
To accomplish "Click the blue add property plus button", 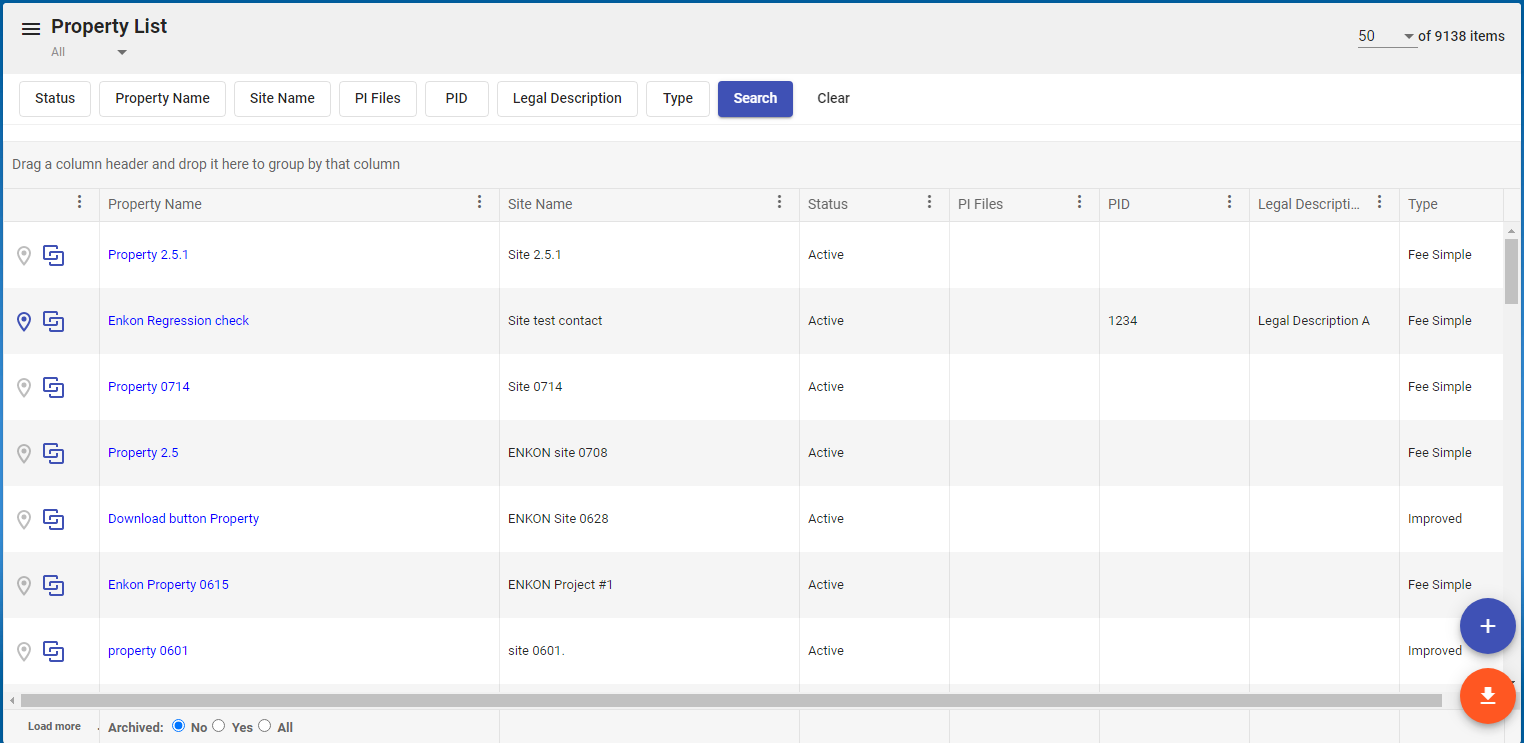I will 1487,626.
